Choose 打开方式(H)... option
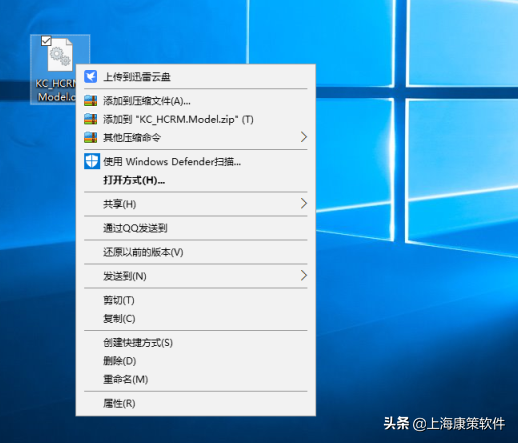Screen dimensions: 518x443 [196, 180]
